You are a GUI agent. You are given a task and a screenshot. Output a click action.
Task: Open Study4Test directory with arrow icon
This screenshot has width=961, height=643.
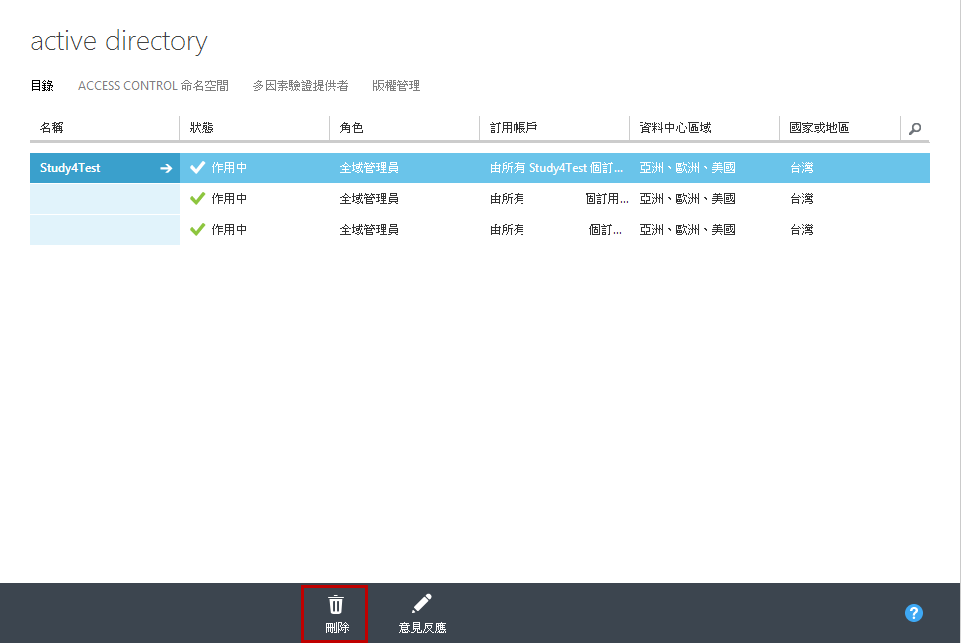point(166,168)
